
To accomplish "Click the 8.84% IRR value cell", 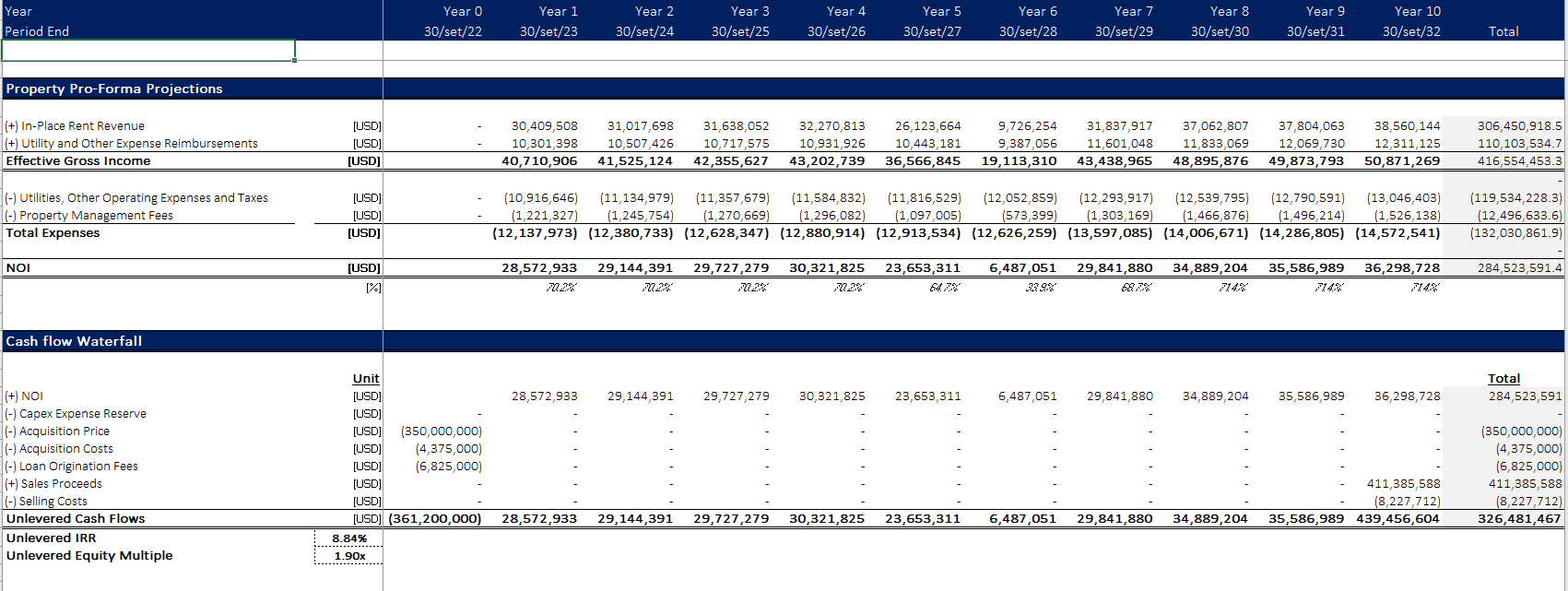I will tap(349, 538).
